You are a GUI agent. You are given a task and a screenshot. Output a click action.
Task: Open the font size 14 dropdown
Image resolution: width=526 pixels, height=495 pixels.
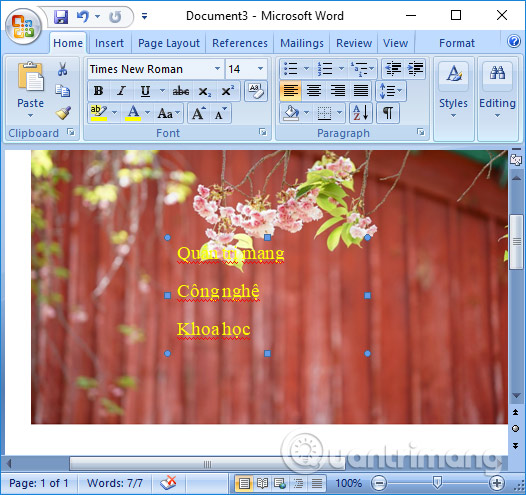point(260,69)
